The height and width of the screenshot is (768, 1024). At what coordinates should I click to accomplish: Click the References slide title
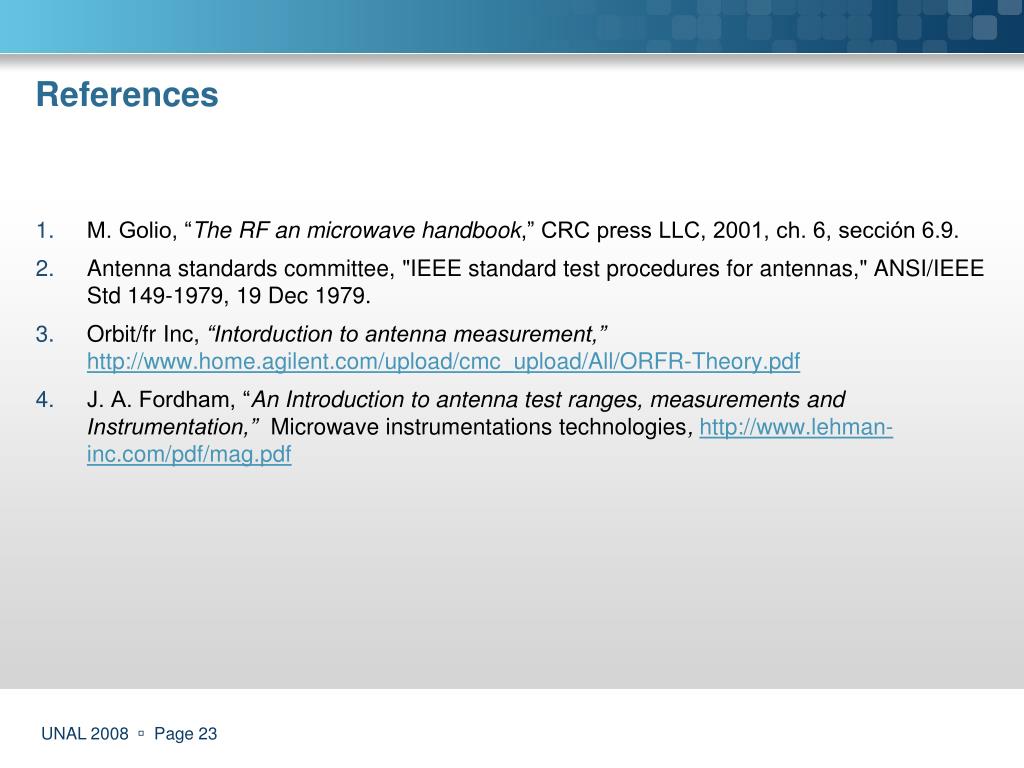point(127,95)
